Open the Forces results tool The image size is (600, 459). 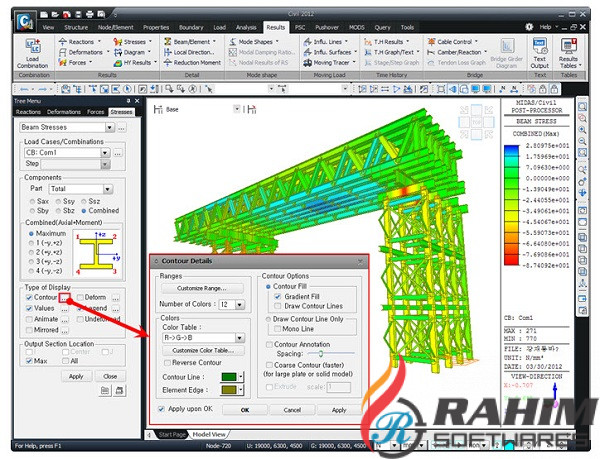click(73, 62)
